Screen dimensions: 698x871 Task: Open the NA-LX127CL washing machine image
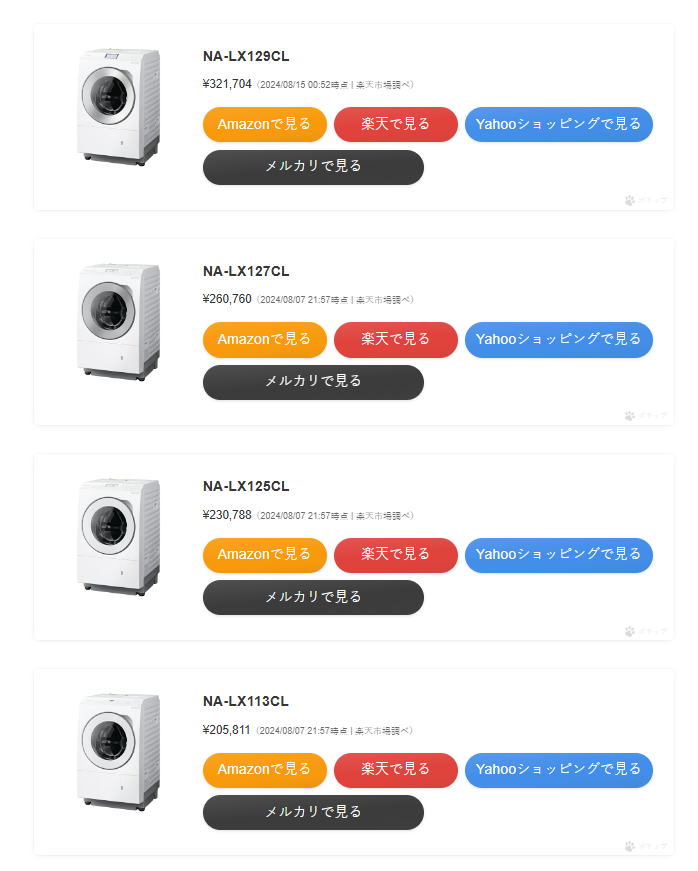(118, 322)
